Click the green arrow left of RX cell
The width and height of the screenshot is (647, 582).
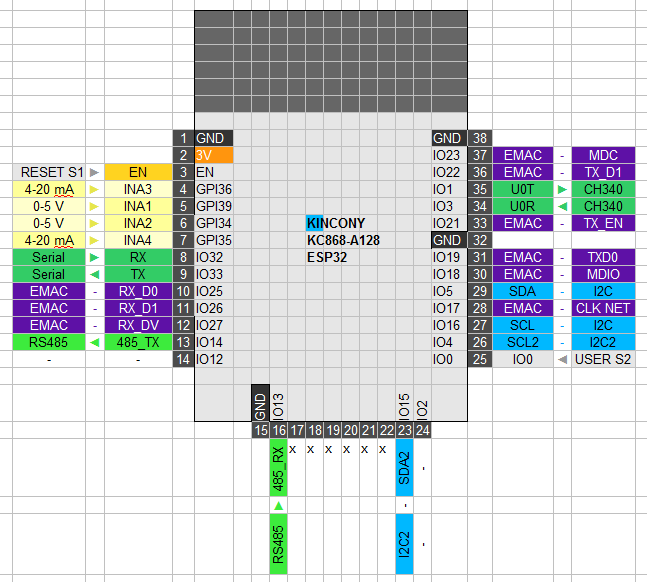coord(94,257)
